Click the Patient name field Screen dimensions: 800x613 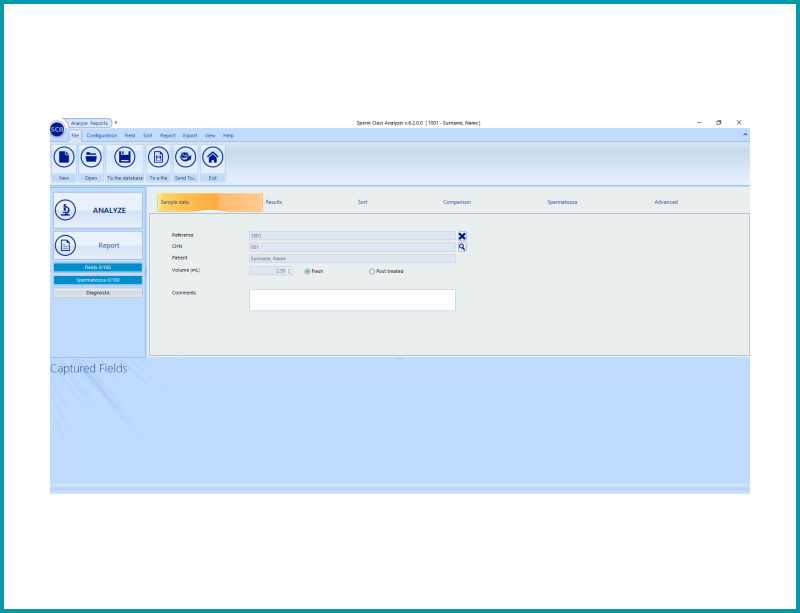(352, 259)
